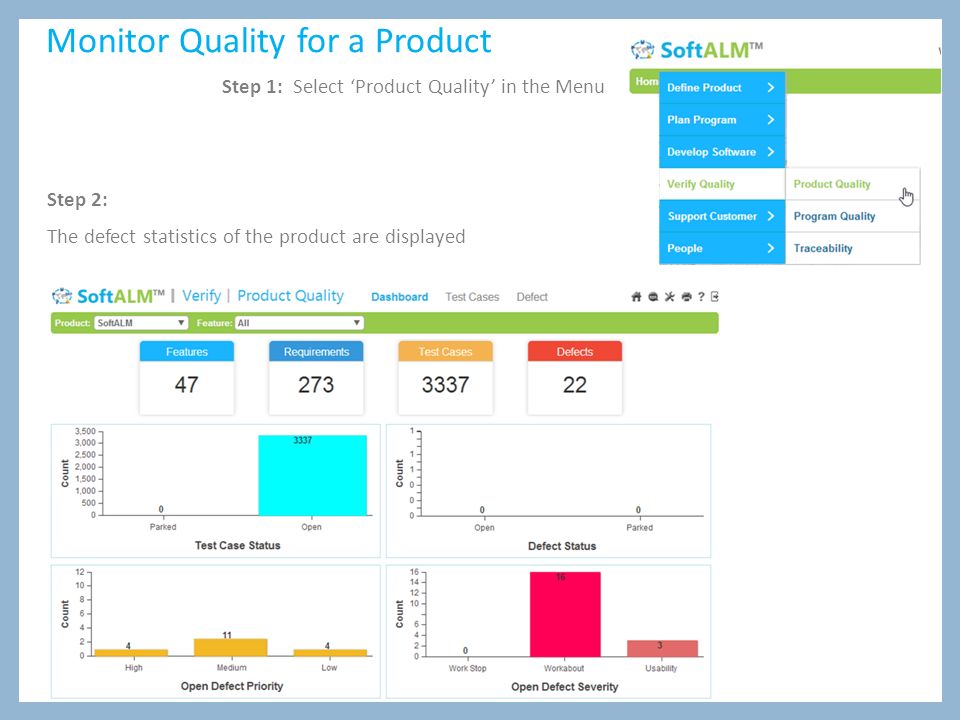Open the Feature dropdown showing All
This screenshot has width=960, height=720.
click(299, 323)
